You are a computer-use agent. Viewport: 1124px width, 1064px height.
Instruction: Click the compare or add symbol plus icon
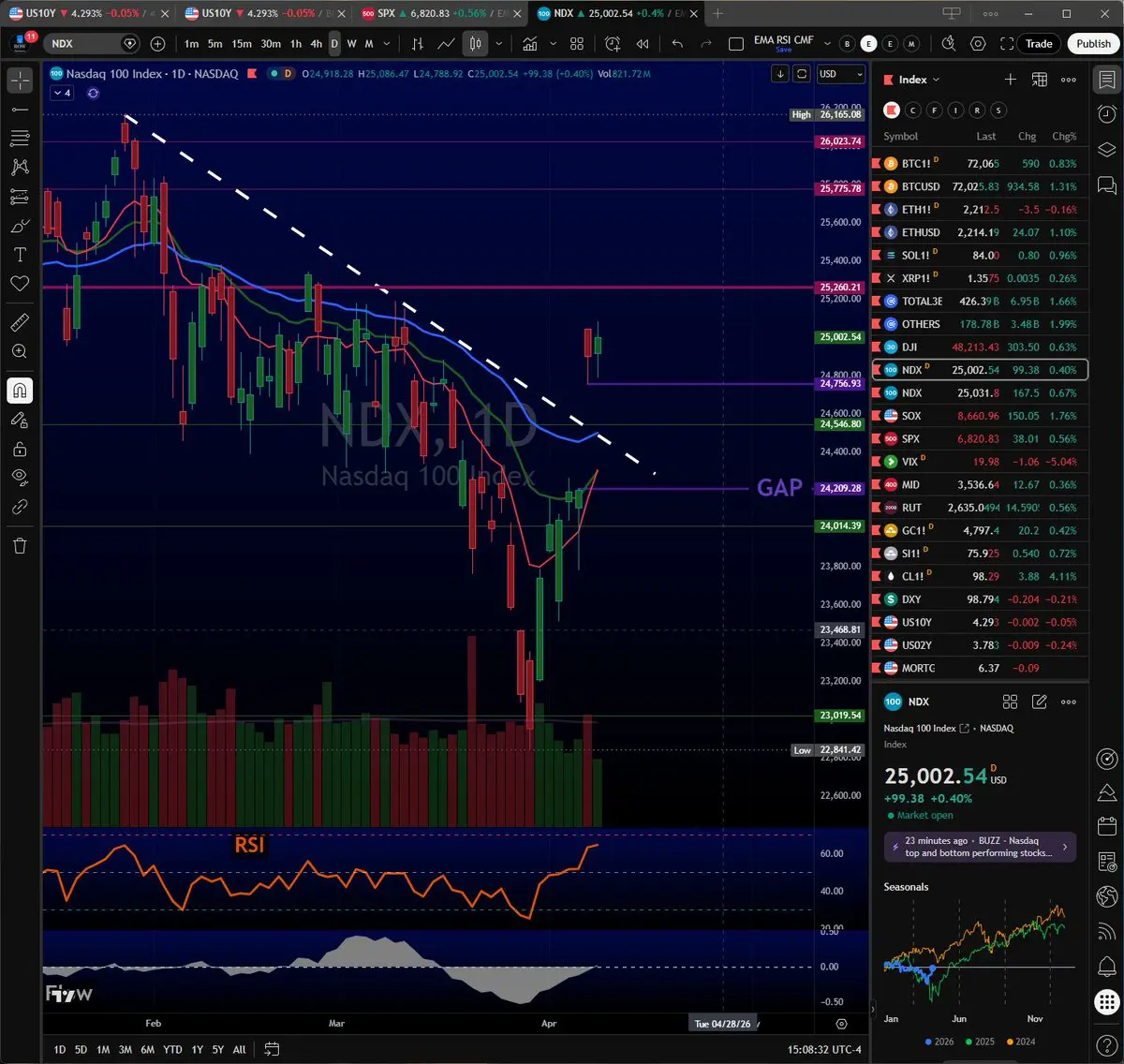point(157,44)
